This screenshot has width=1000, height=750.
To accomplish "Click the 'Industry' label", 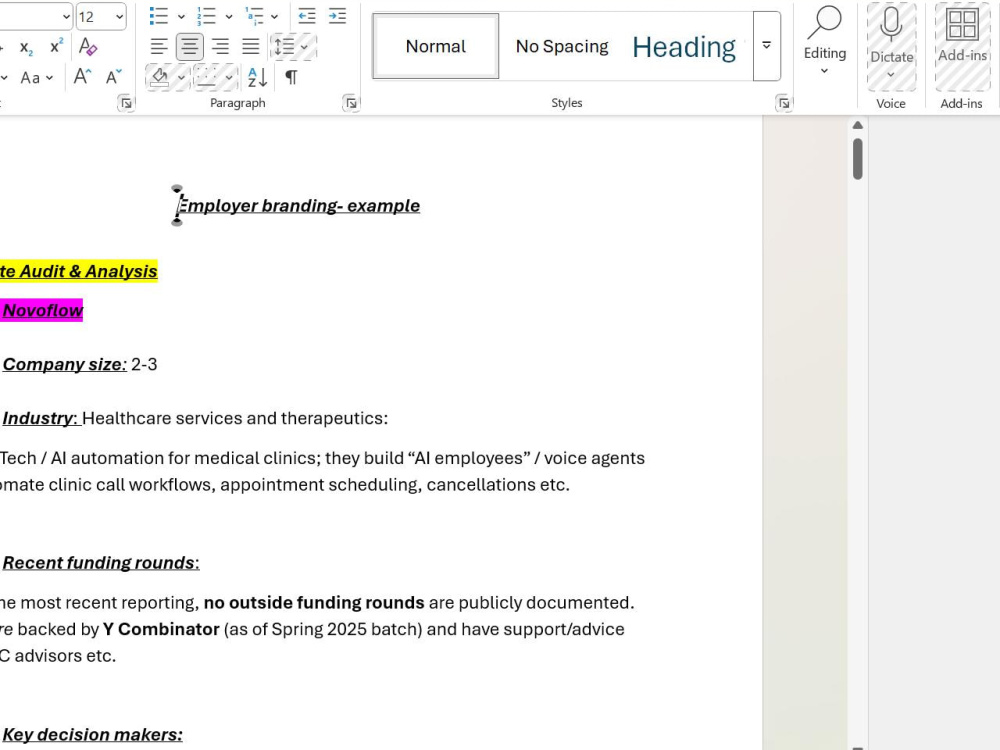I will (x=37, y=418).
